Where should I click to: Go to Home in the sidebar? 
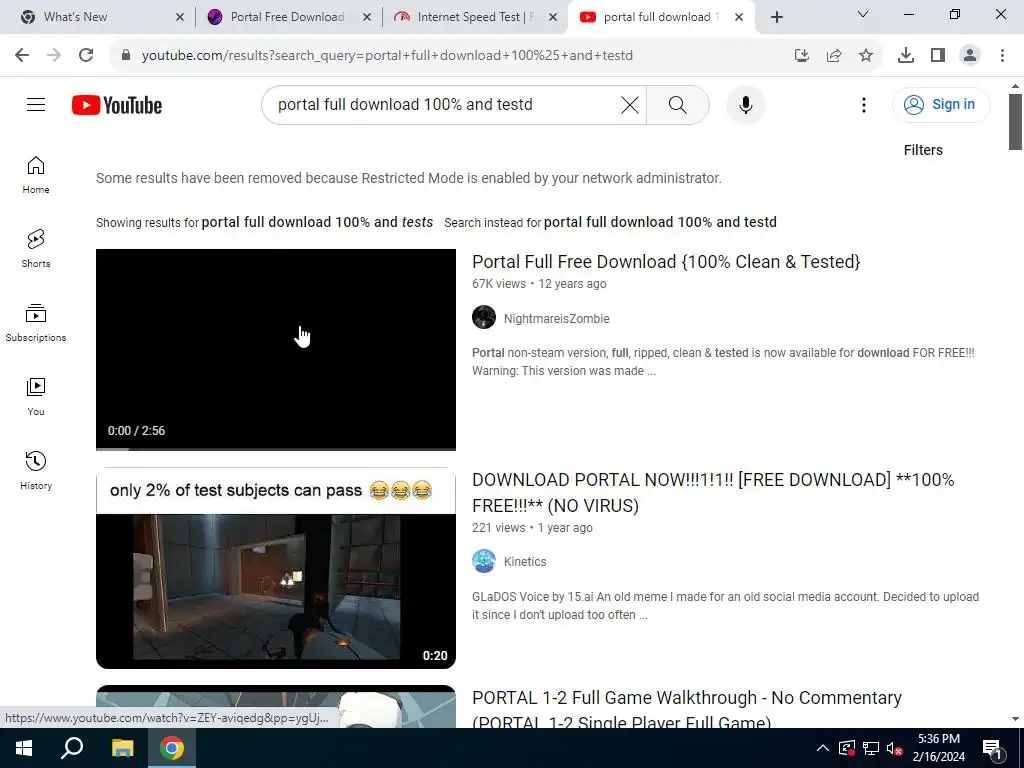click(36, 175)
